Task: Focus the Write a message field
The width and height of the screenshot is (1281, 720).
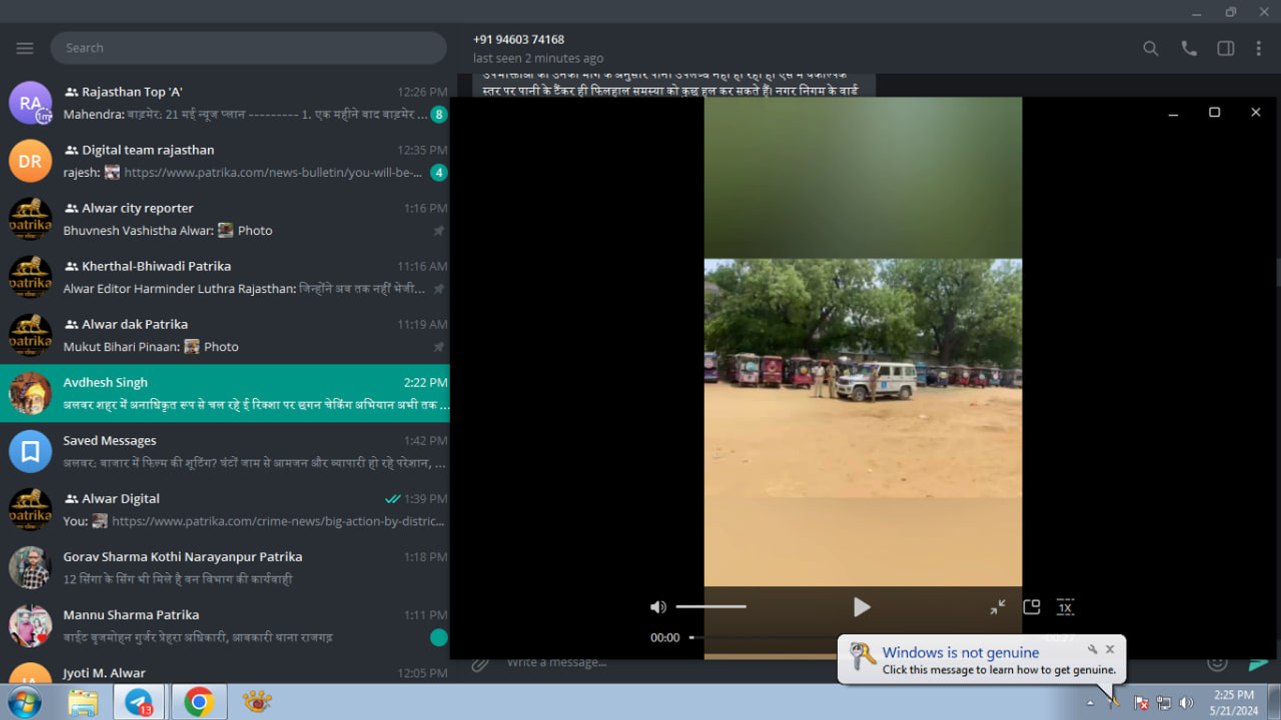Action: tap(556, 662)
